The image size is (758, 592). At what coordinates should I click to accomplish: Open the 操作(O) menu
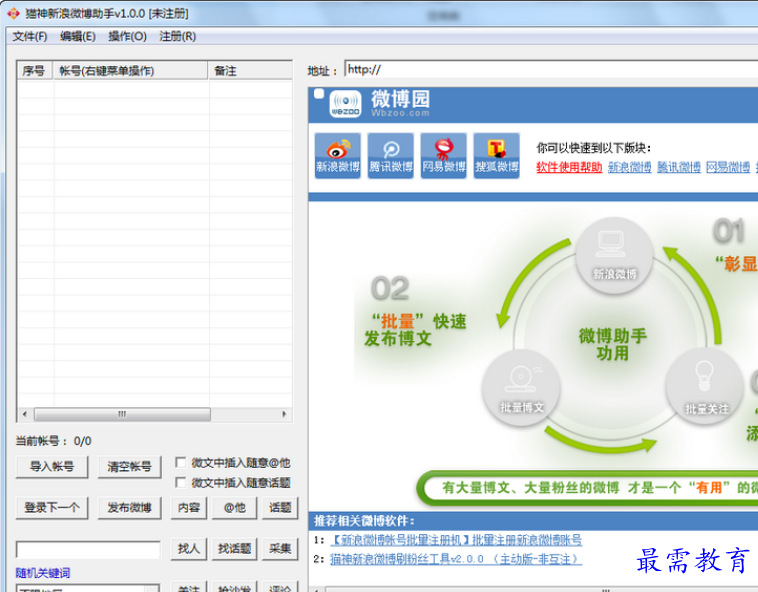pyautogui.click(x=127, y=37)
